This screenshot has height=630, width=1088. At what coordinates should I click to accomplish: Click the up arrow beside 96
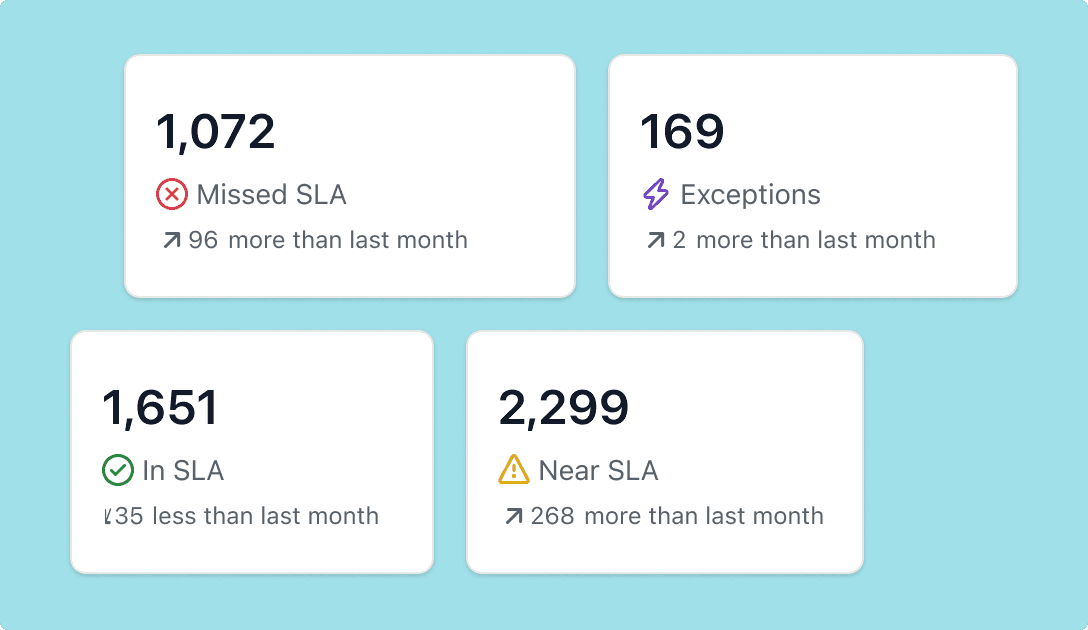click(171, 240)
